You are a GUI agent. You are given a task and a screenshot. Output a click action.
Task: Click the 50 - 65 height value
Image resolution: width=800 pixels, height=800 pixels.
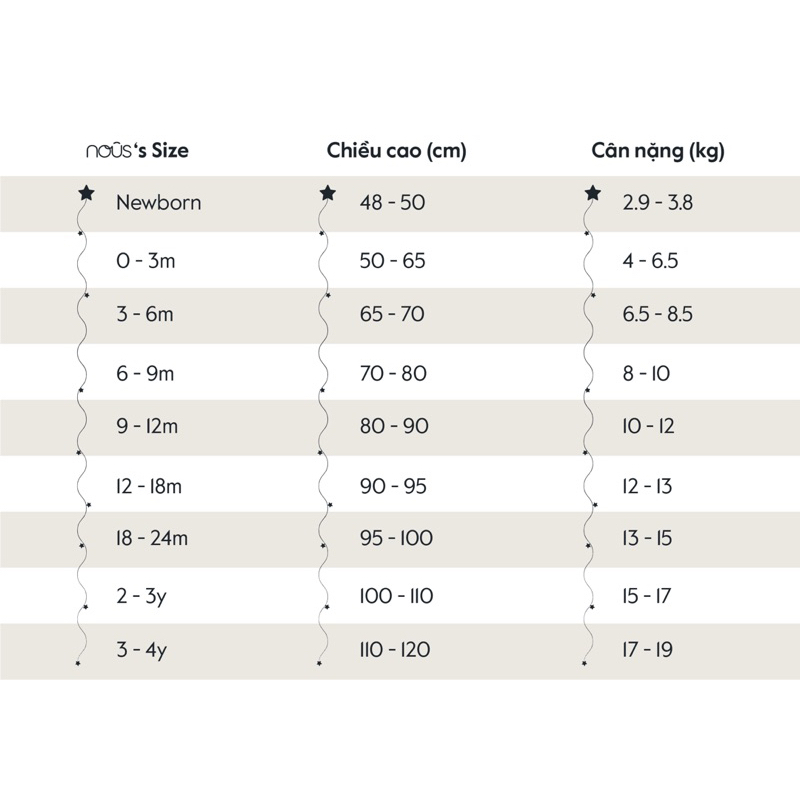[x=392, y=261]
